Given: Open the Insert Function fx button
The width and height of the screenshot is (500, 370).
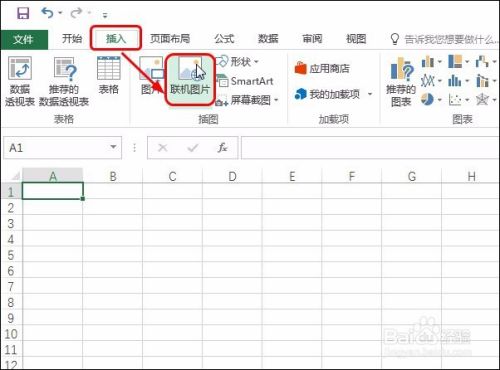Looking at the screenshot, I should pos(222,147).
